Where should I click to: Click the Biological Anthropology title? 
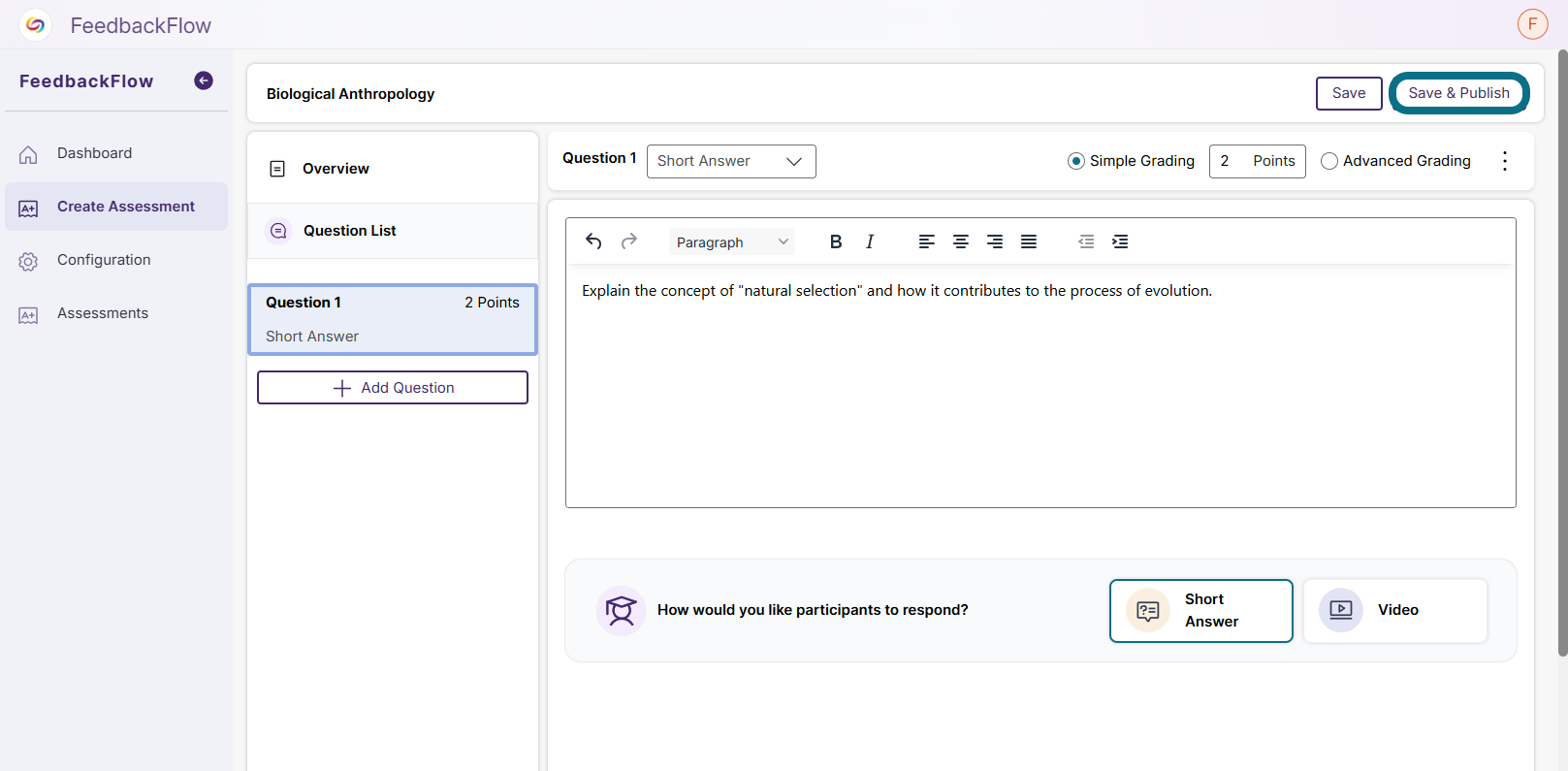point(351,94)
